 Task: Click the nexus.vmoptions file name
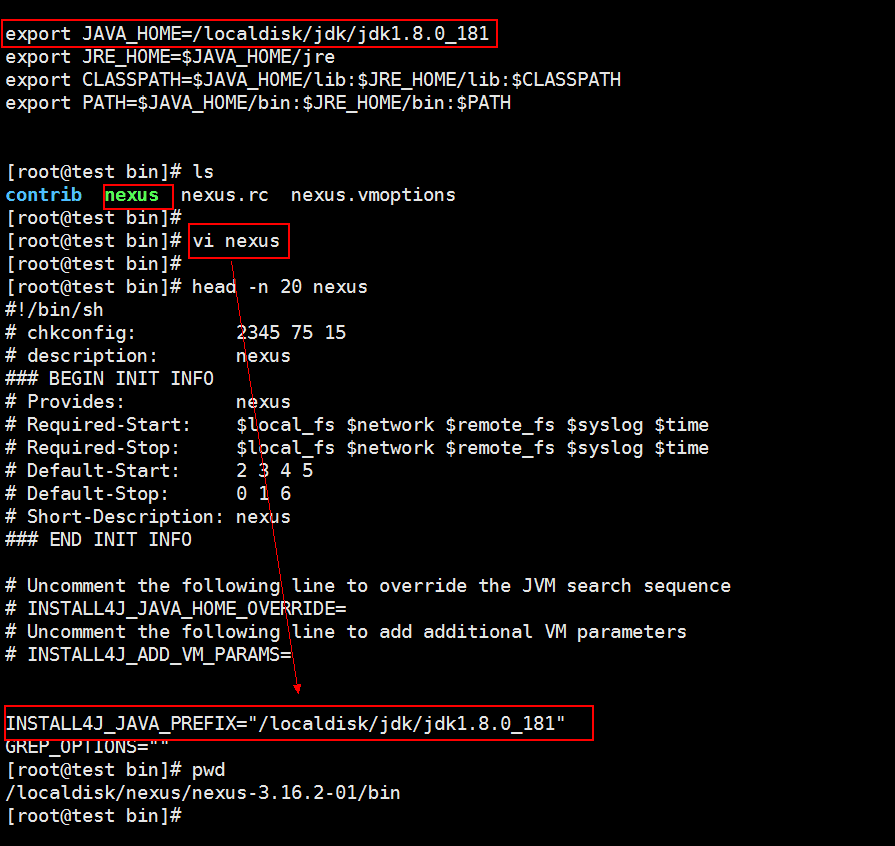373,195
